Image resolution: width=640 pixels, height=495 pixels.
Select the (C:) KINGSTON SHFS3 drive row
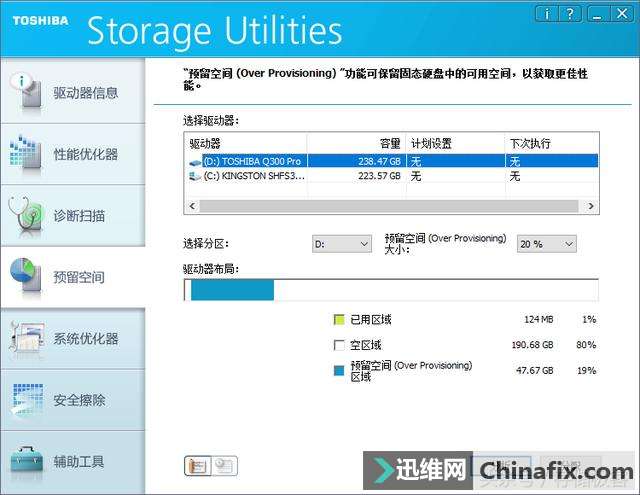[x=393, y=176]
